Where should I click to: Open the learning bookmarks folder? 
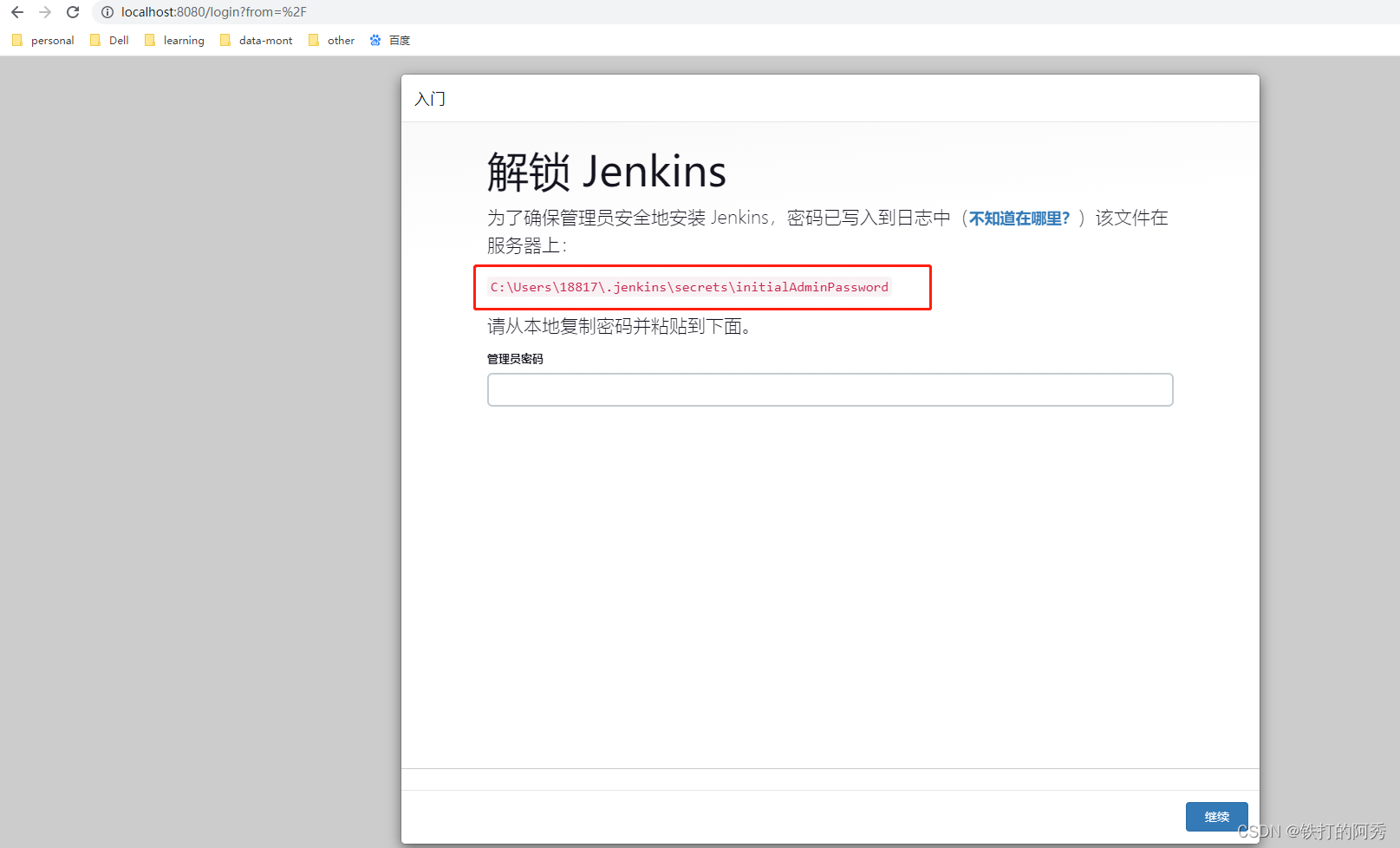[x=174, y=40]
